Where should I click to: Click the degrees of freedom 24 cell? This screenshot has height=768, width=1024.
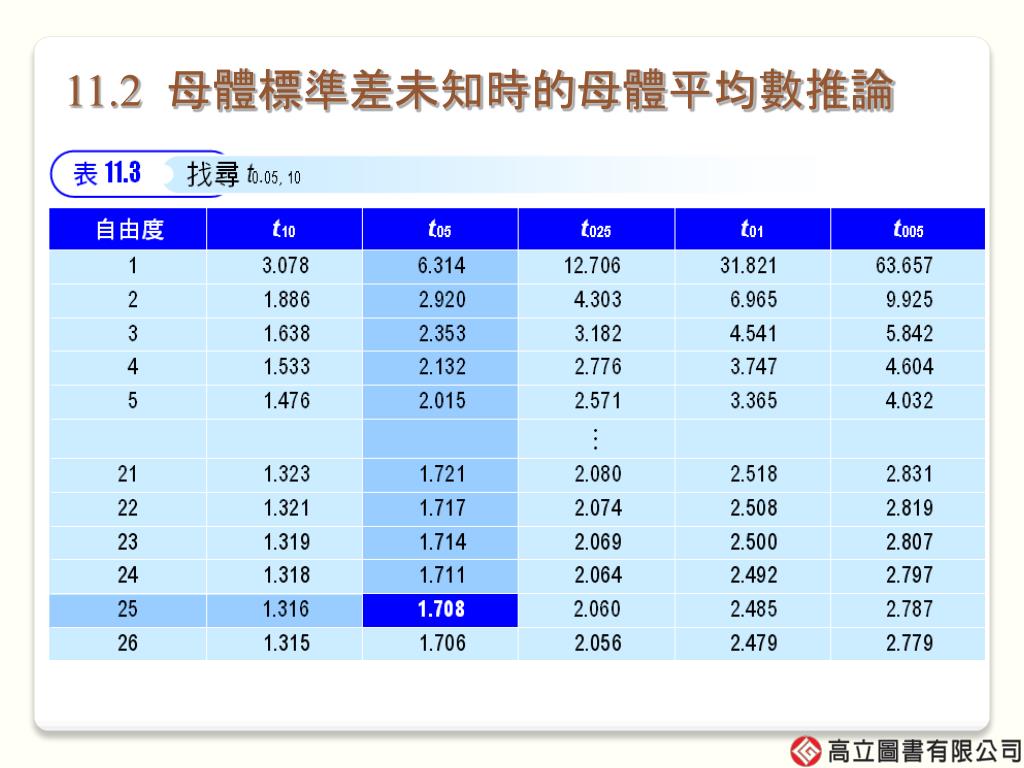[x=128, y=575]
